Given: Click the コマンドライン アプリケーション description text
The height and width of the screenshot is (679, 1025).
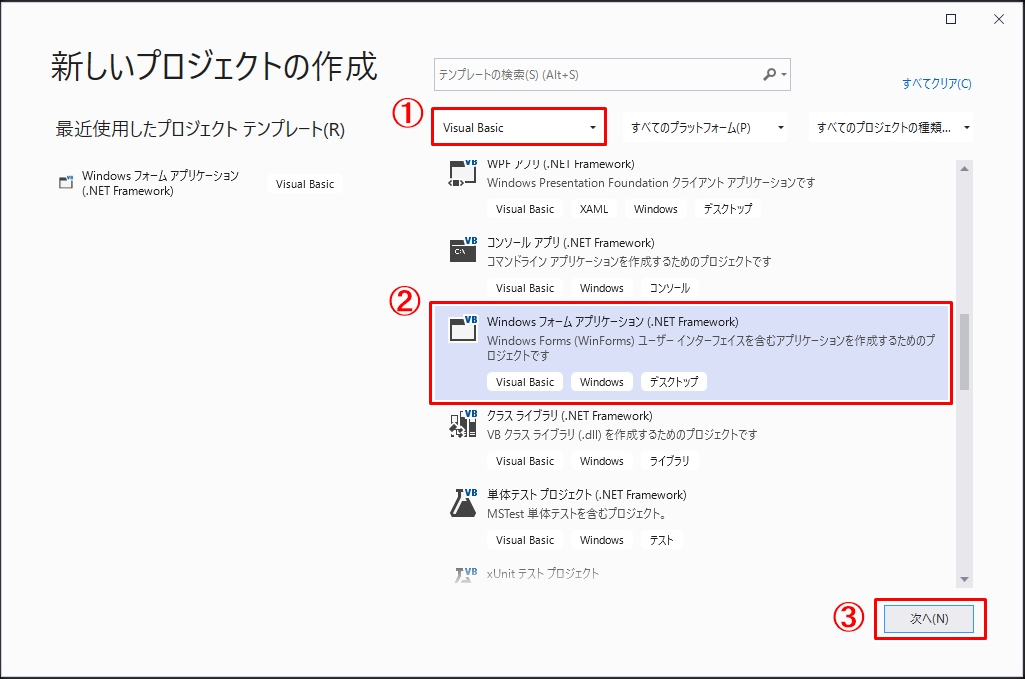Looking at the screenshot, I should pos(629,261).
